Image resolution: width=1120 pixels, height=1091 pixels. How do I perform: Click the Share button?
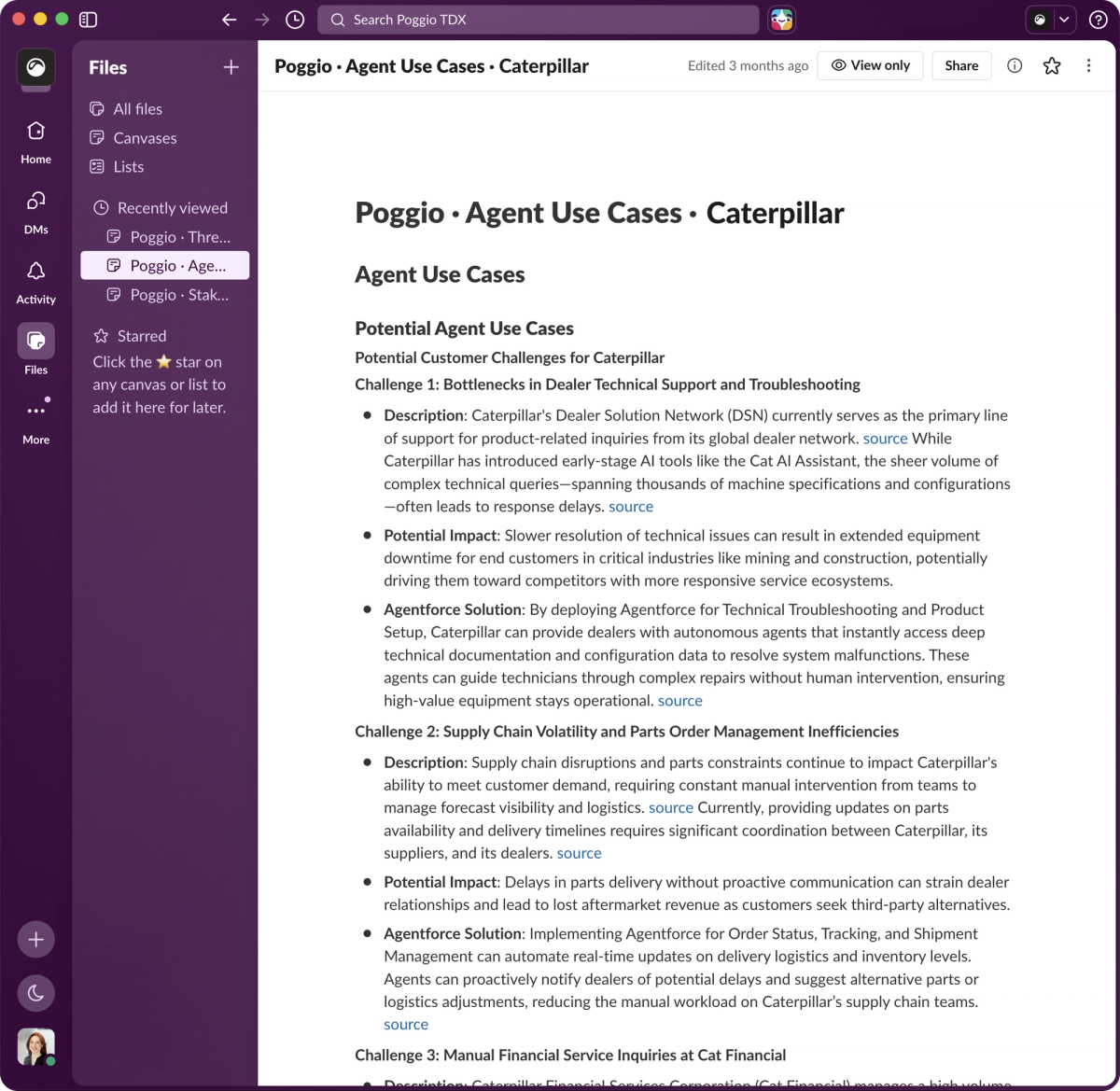961,65
